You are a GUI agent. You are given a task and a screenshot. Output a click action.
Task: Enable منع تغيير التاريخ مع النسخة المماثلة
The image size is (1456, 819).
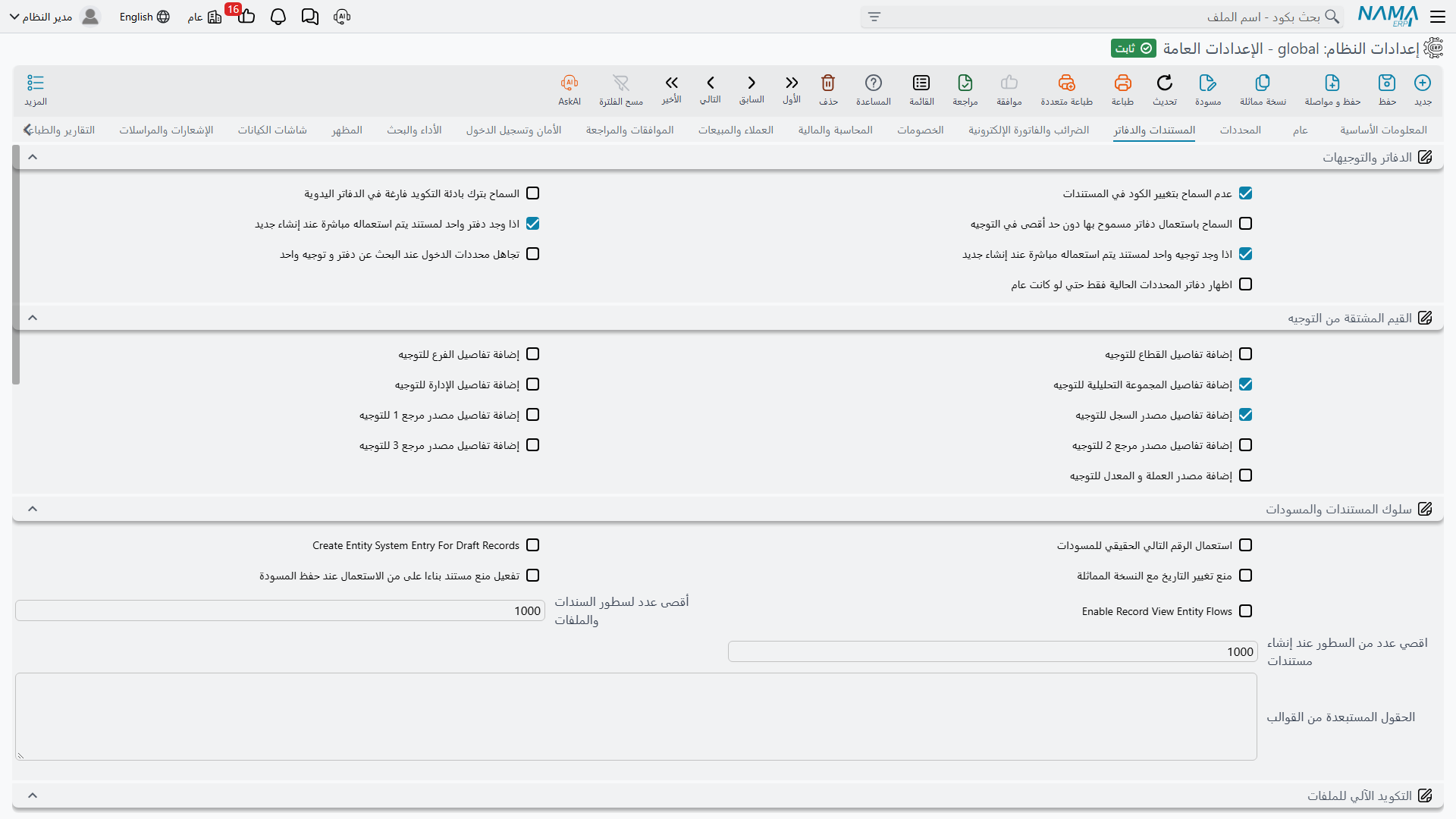click(1245, 576)
